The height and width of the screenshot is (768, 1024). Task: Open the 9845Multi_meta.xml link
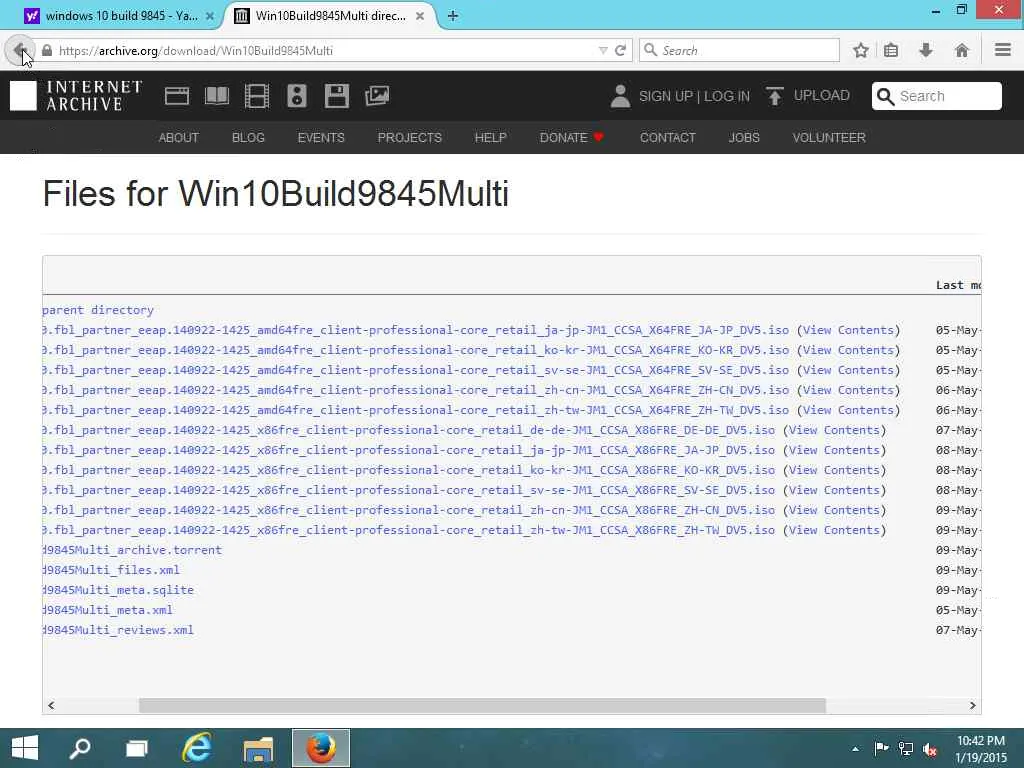click(108, 610)
